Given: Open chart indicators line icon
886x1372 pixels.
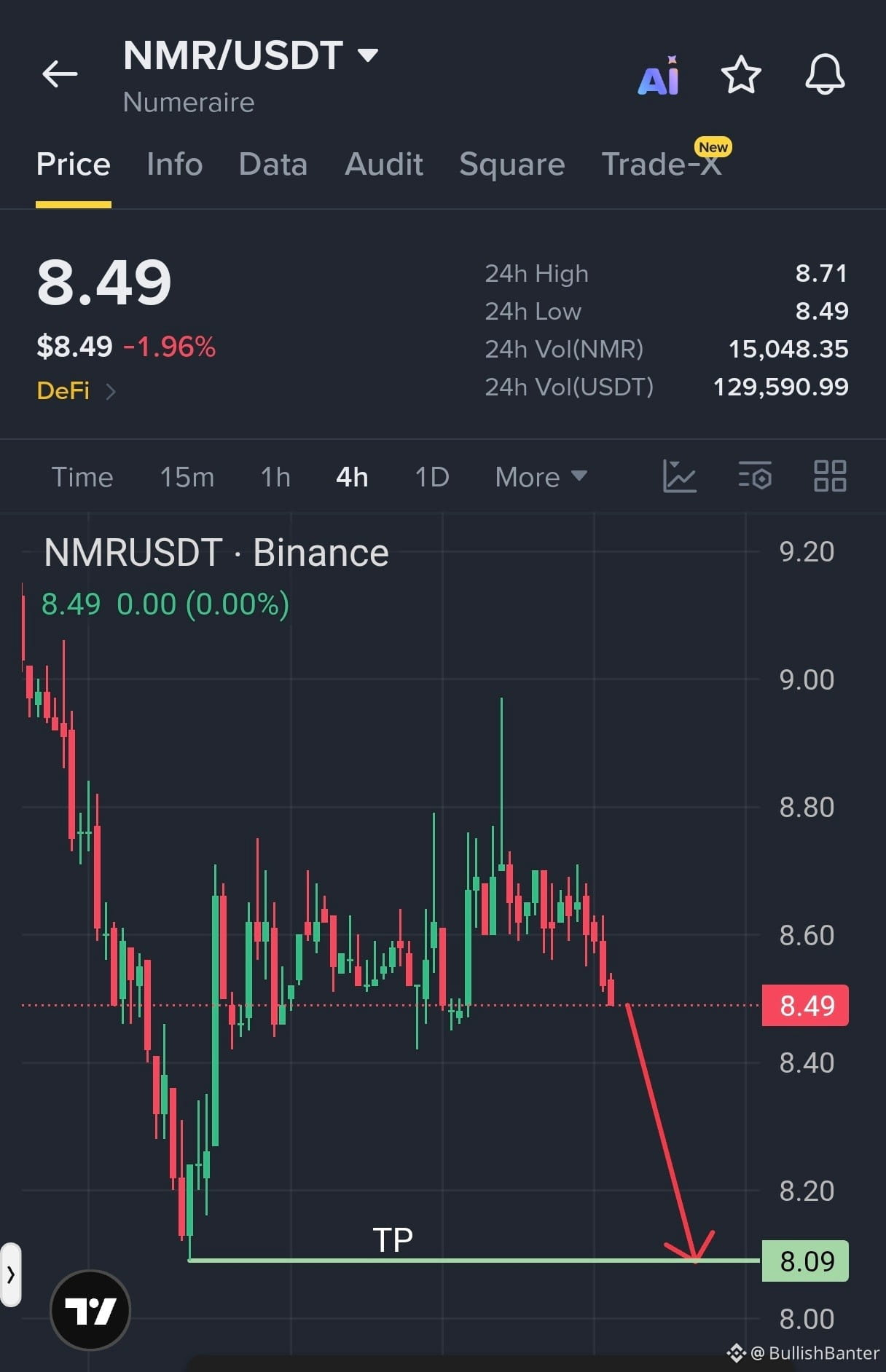Looking at the screenshot, I should coord(679,476).
